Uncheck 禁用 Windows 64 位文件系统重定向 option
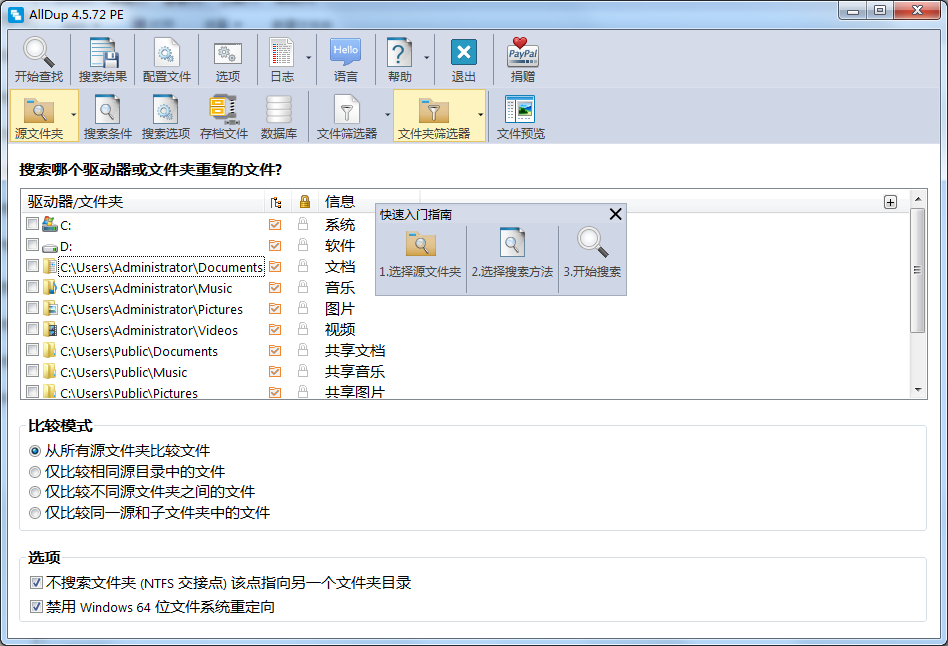This screenshot has height=646, width=948. pos(36,607)
